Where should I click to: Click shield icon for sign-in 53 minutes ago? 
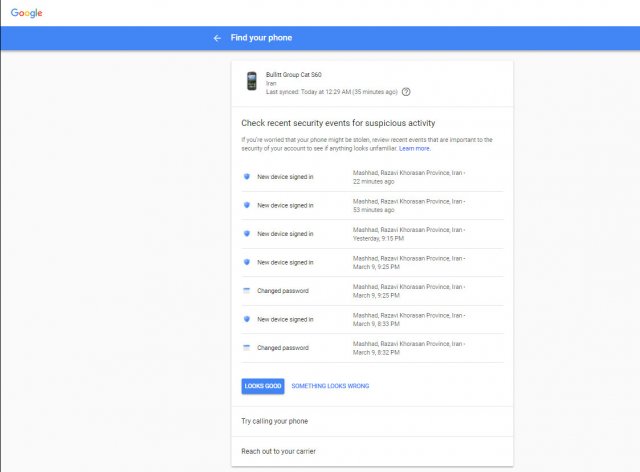246,205
